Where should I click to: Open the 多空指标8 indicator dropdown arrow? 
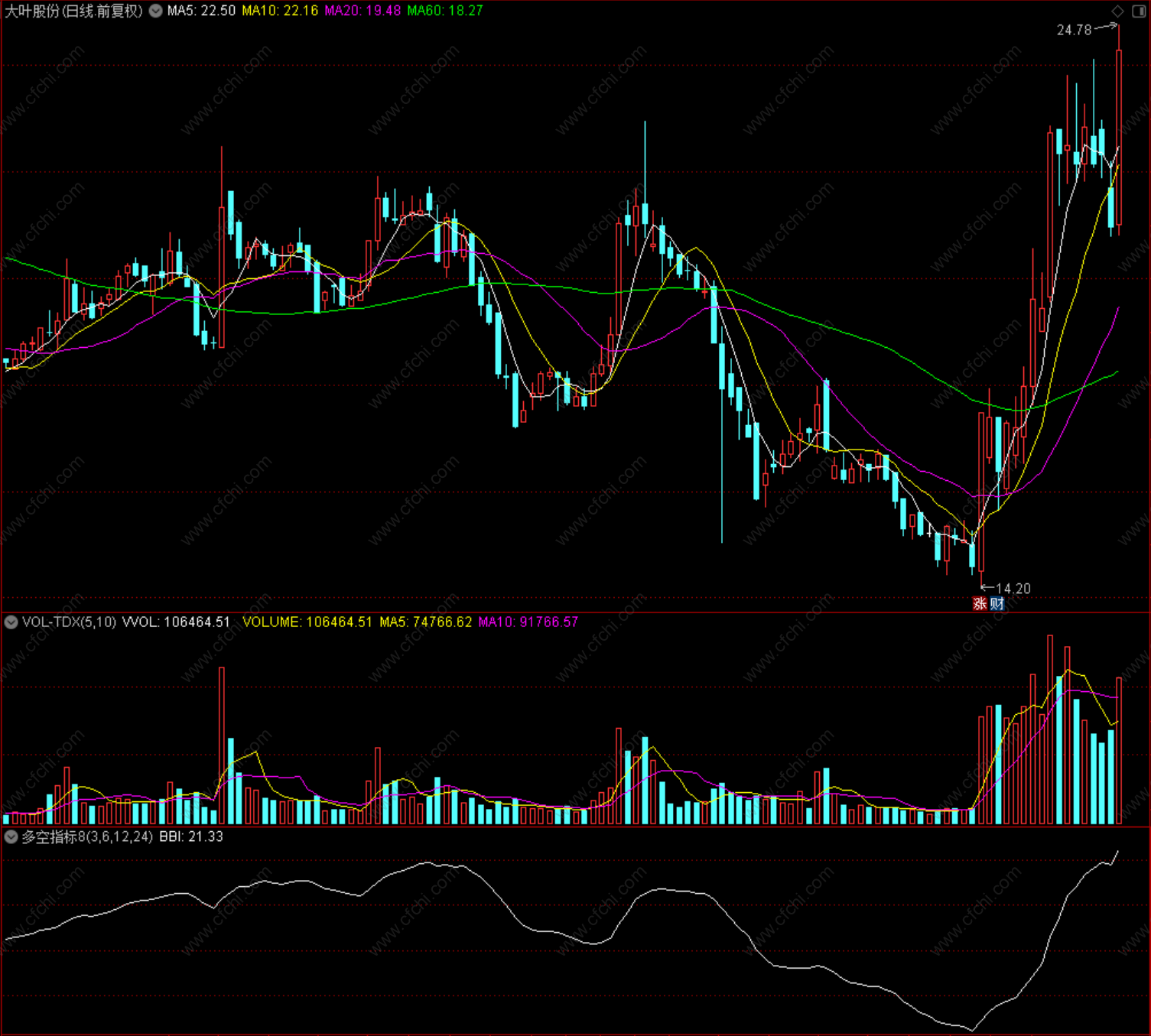[11, 837]
